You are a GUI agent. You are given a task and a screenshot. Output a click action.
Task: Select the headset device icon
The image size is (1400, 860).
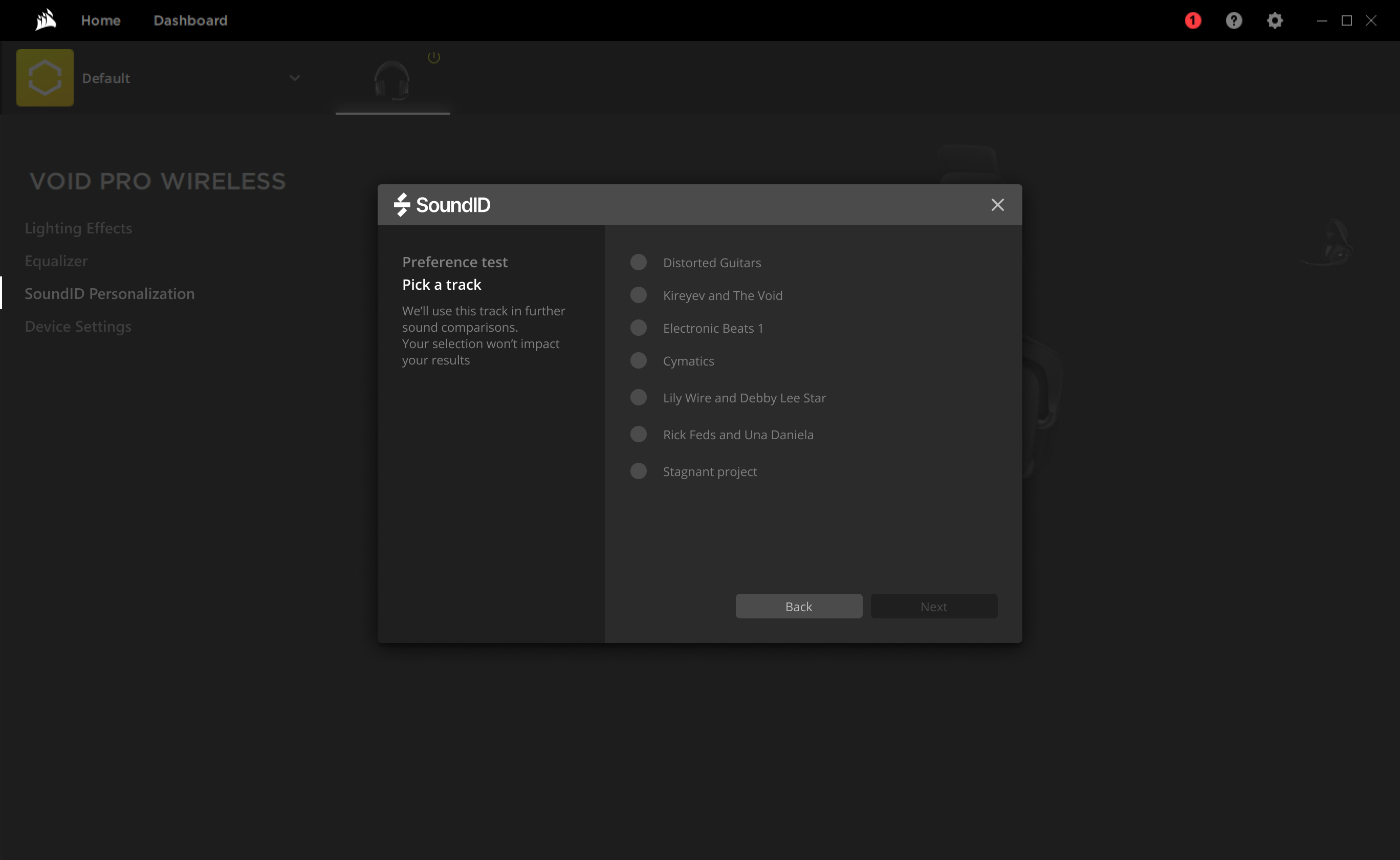point(391,81)
